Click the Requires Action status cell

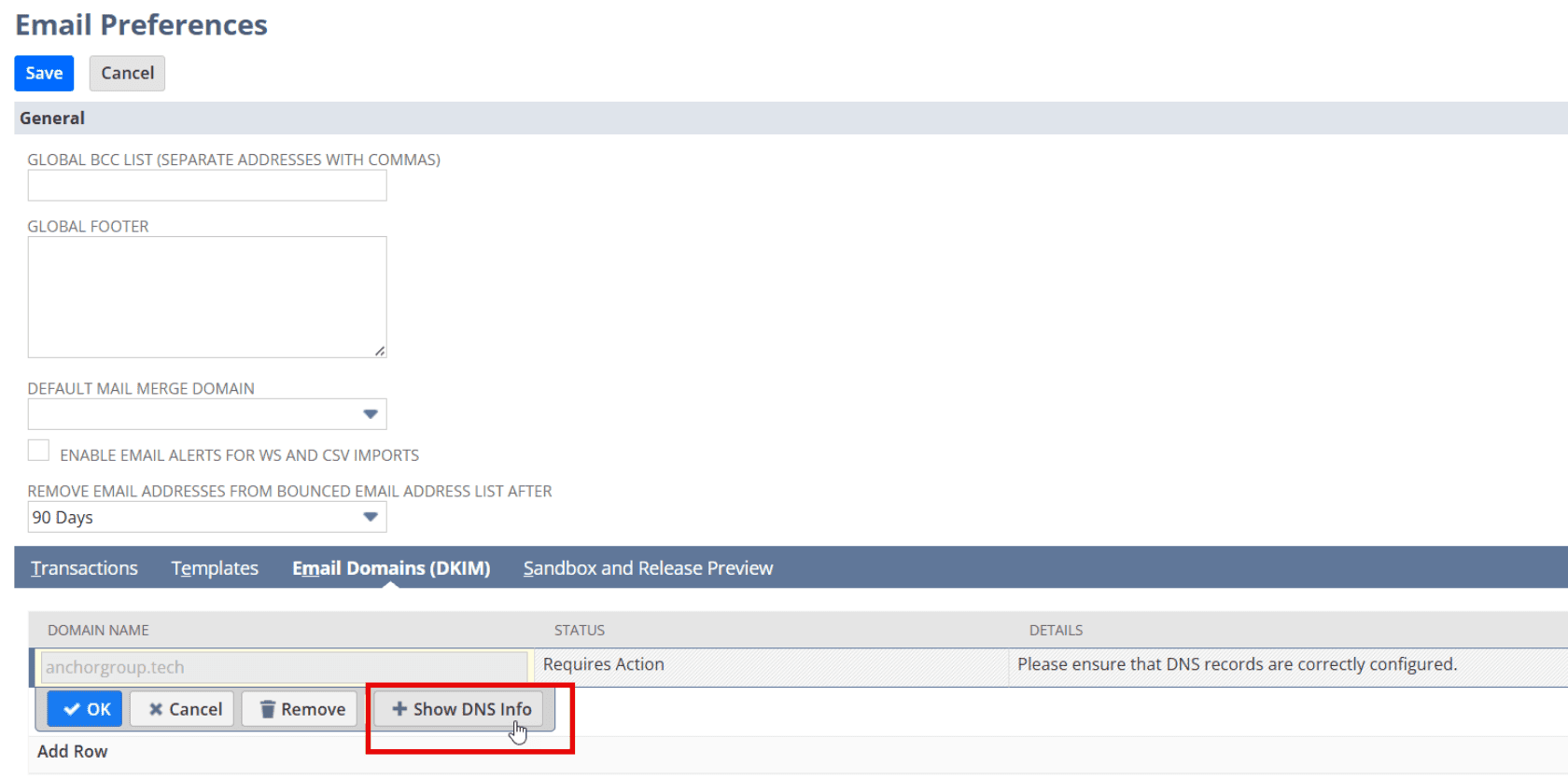[x=771, y=665]
